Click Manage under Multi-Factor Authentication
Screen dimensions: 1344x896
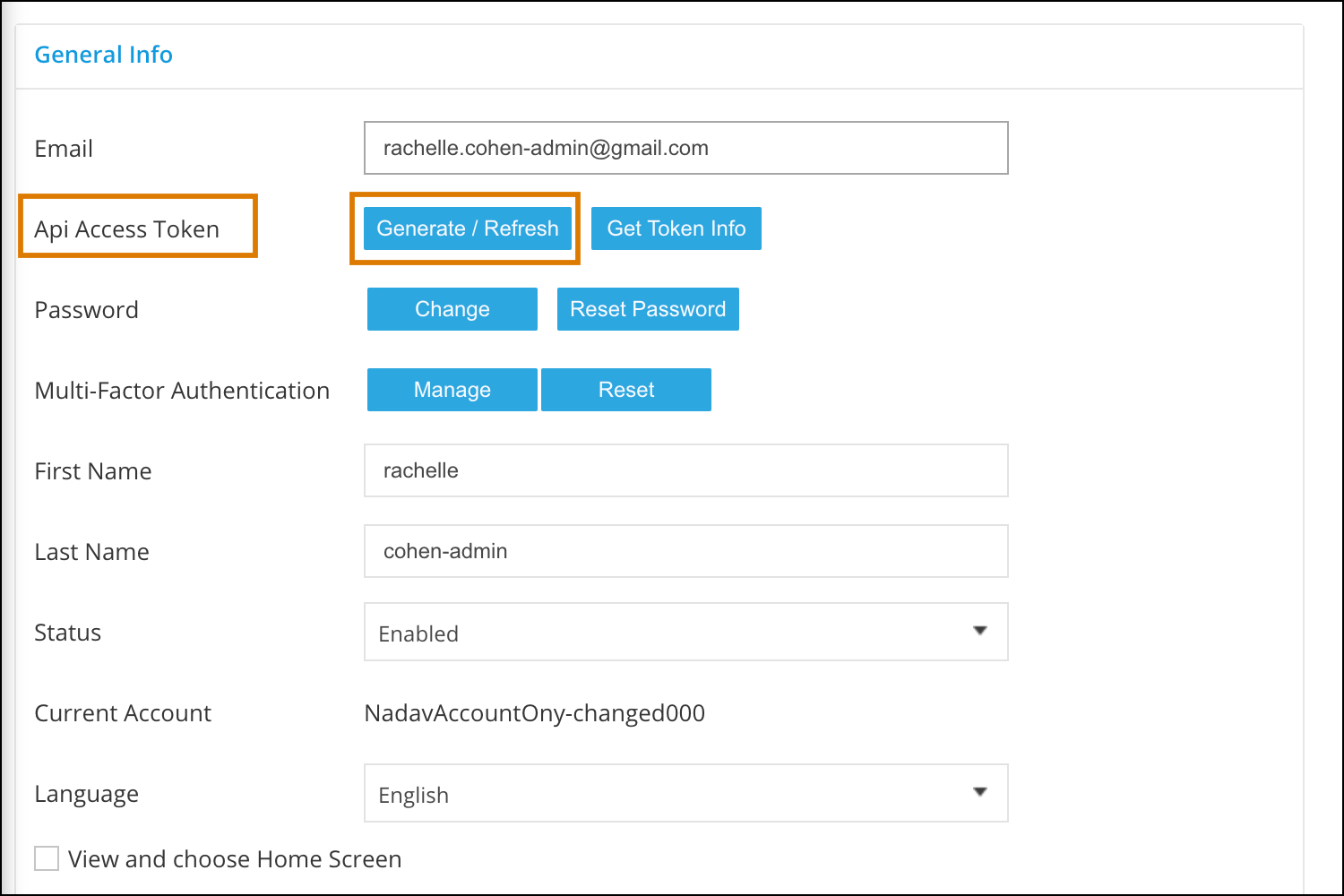click(452, 390)
